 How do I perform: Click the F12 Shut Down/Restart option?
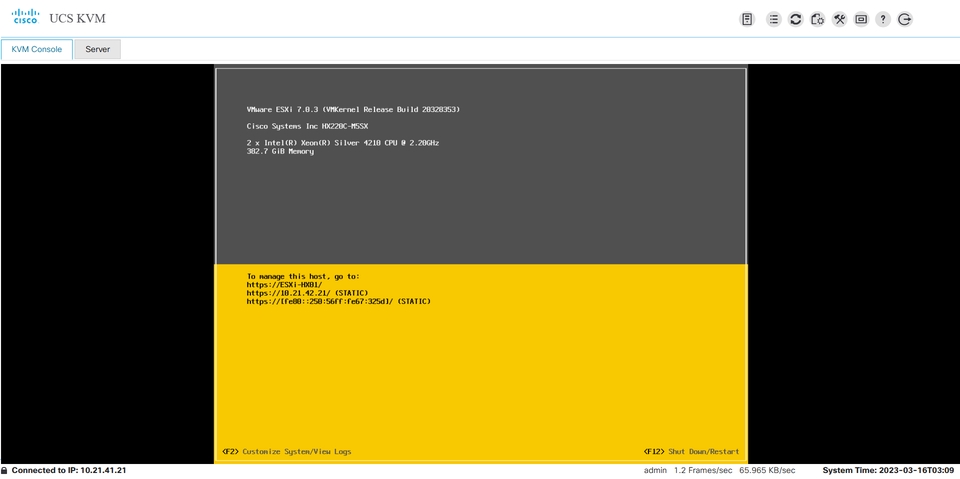[691, 451]
